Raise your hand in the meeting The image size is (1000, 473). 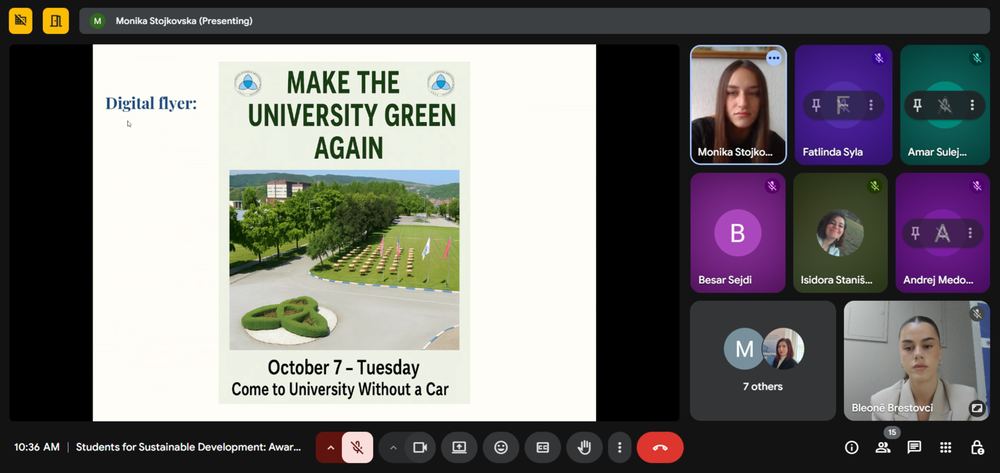(x=584, y=447)
